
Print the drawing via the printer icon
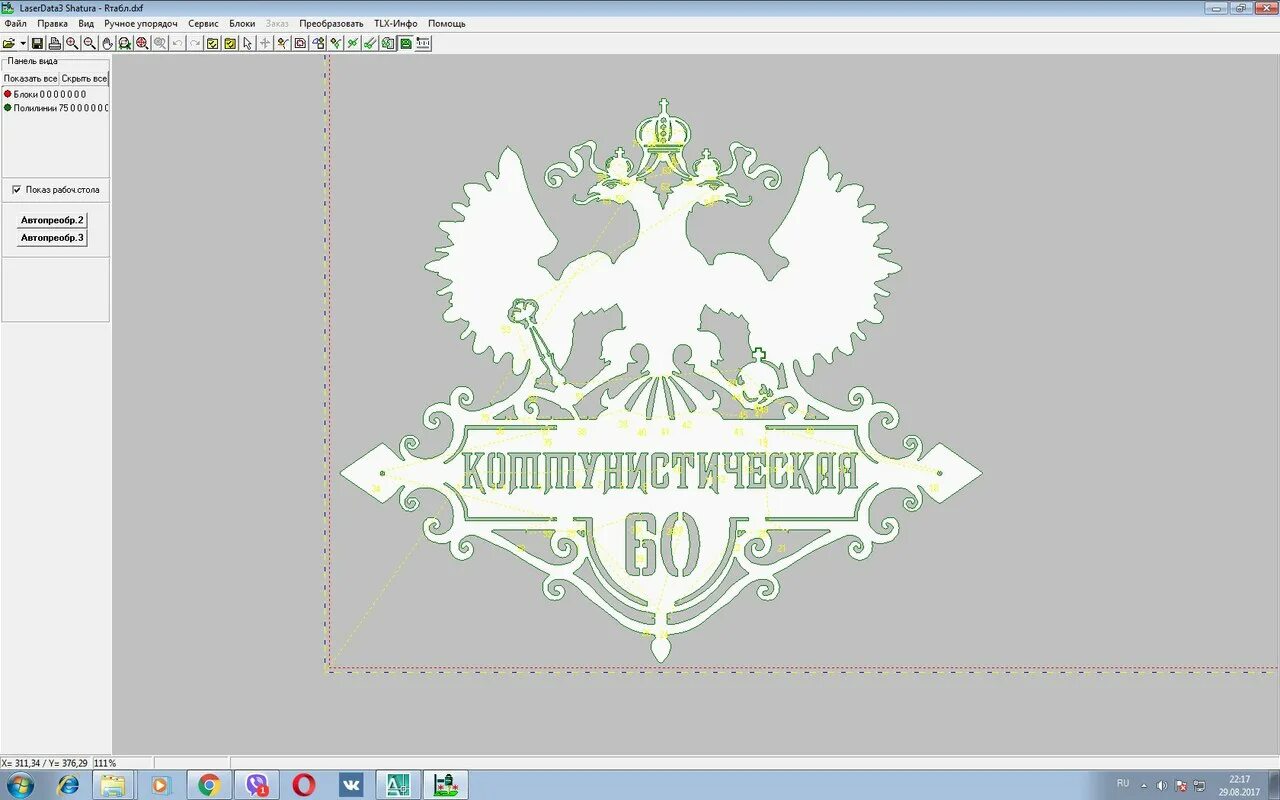pos(53,43)
